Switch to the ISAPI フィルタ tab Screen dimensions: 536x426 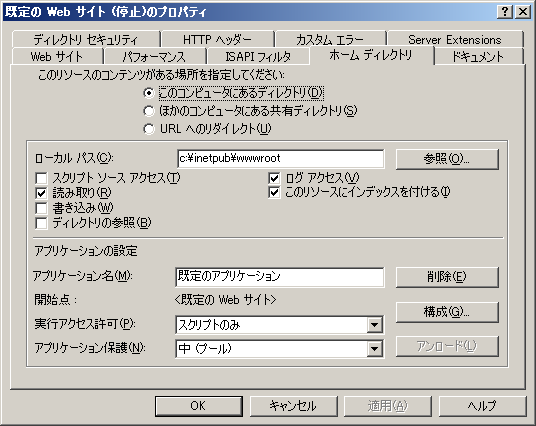[258, 56]
